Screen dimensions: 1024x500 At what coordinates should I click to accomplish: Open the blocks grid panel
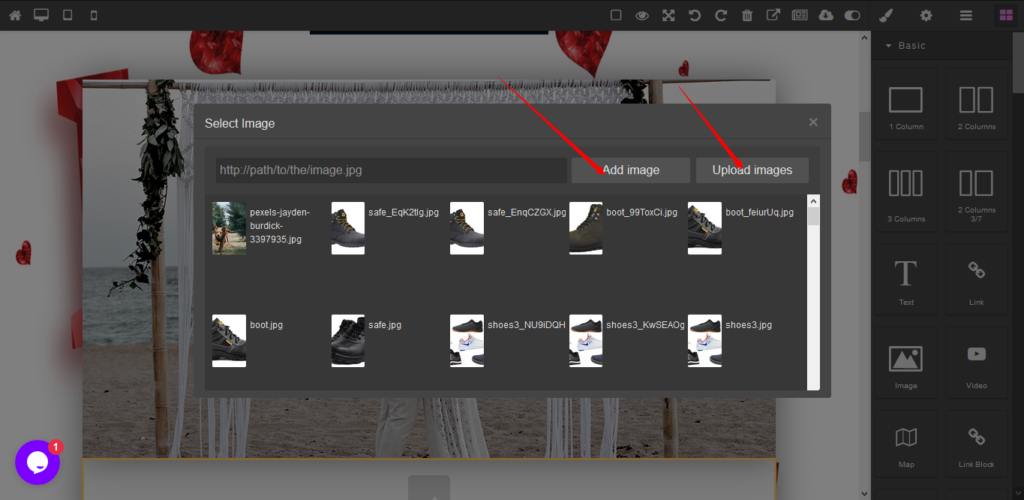tap(1005, 15)
